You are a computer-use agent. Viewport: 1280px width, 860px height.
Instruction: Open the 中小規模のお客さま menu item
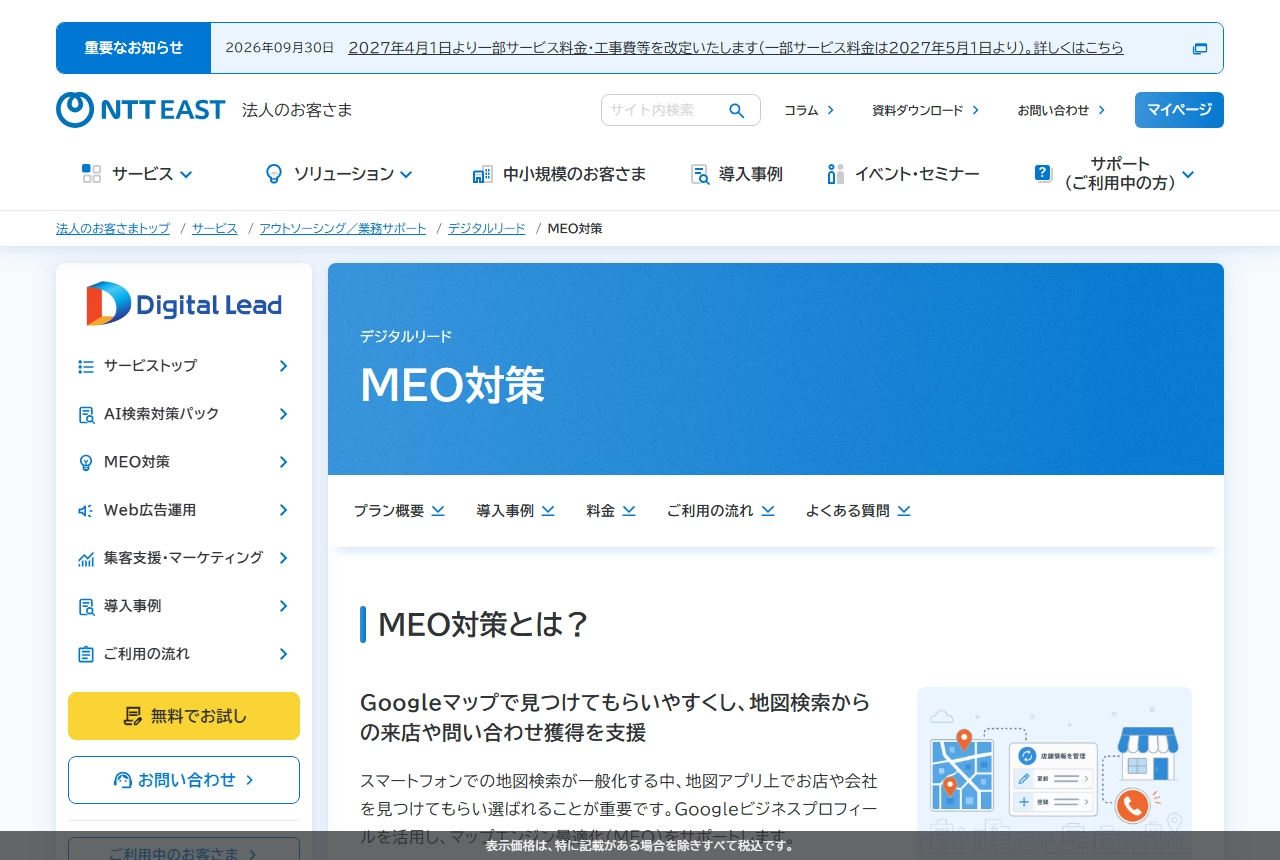coord(559,174)
